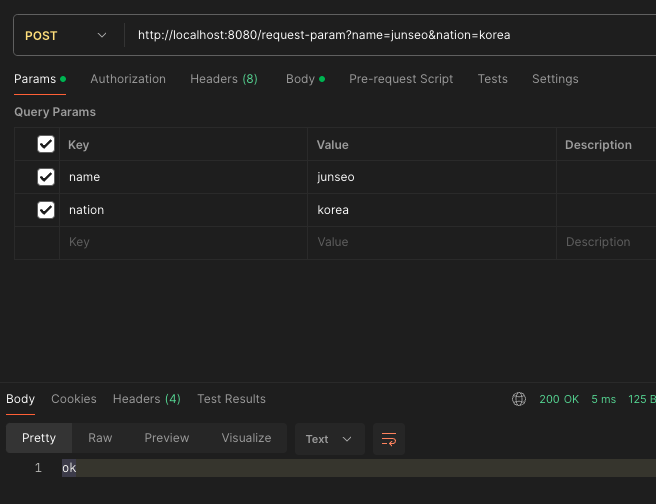656x504 pixels.
Task: Click line number 1 in response
Action: click(38, 468)
